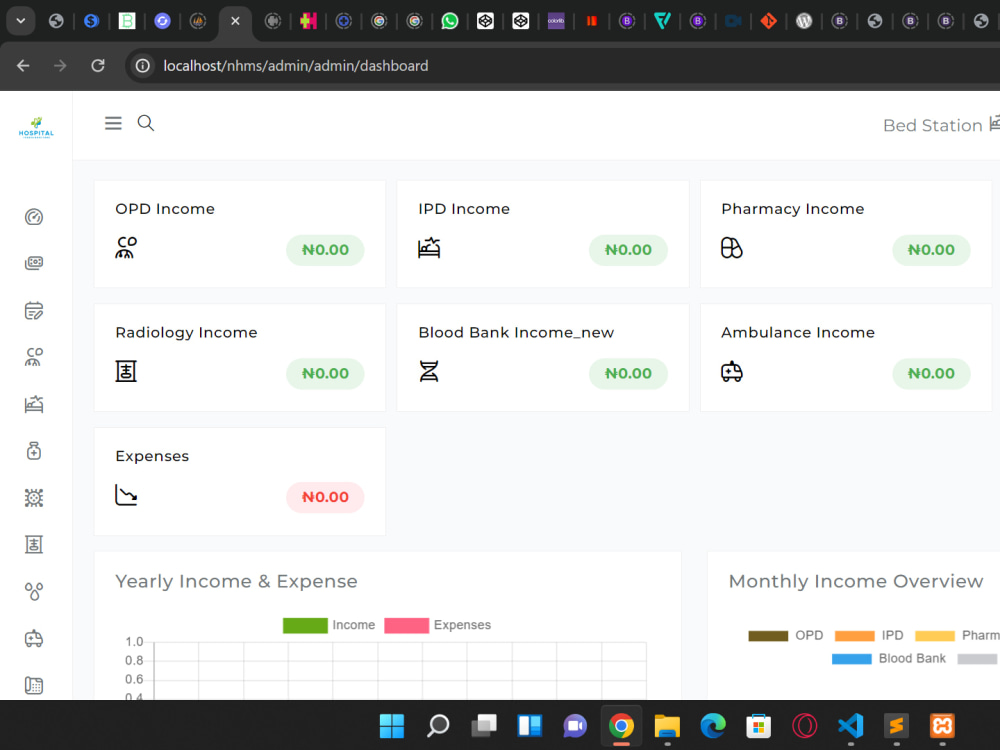Switch to the green B Bootstrap tab
Screen dimensions: 1000x750
[x=127, y=21]
